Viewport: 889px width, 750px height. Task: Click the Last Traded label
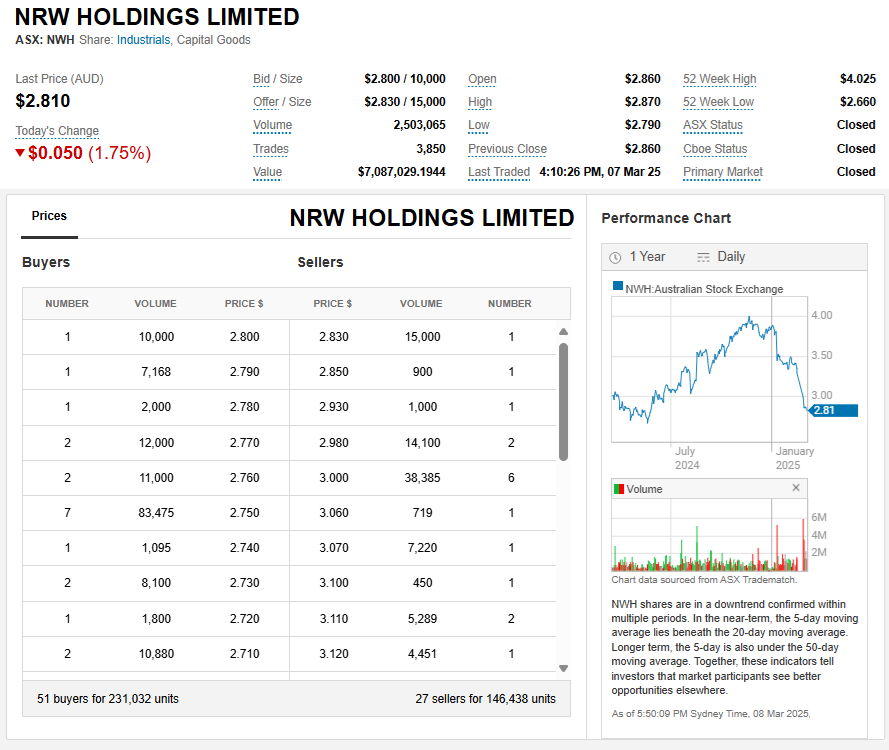499,172
